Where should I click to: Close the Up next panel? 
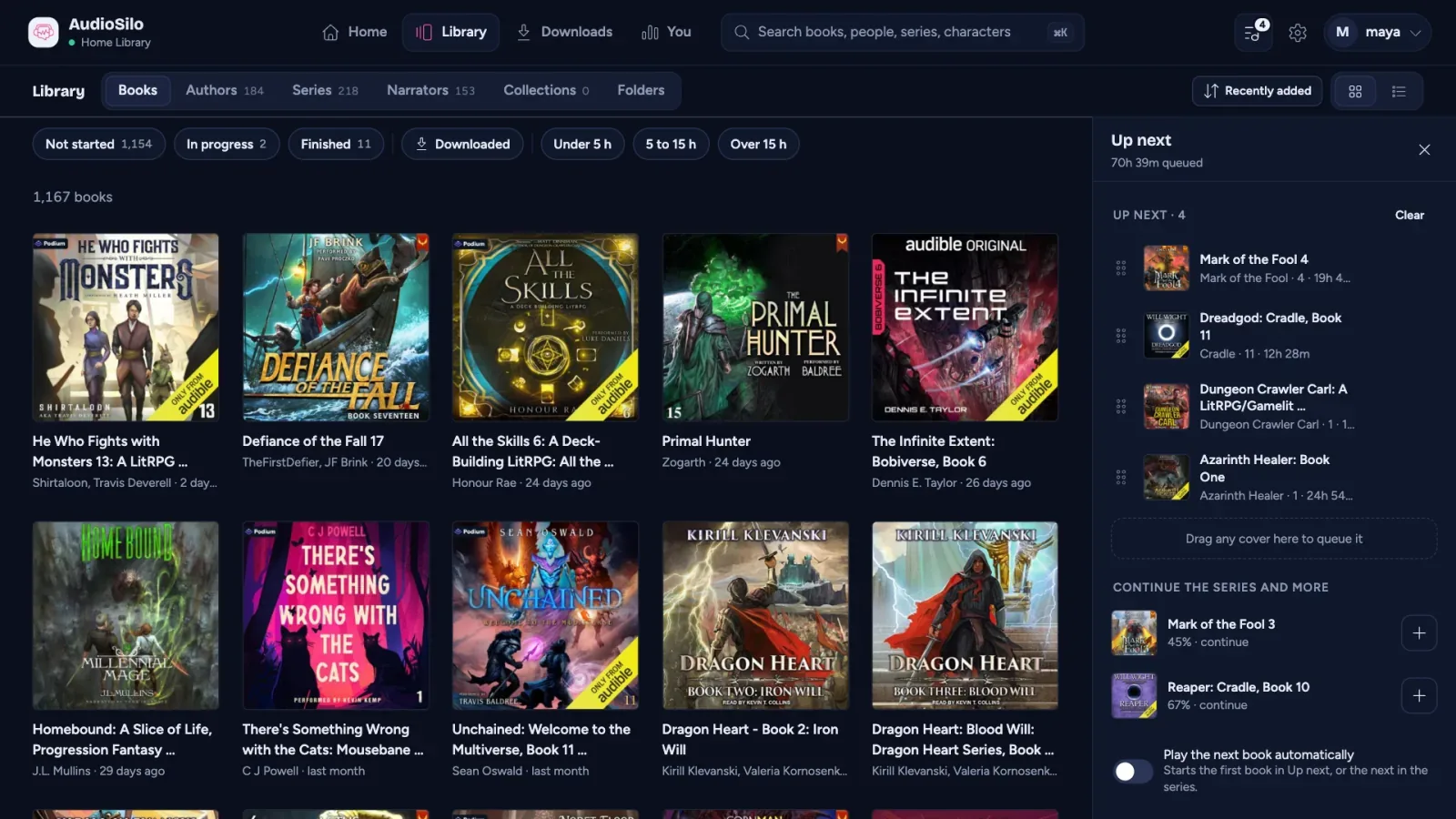point(1424,149)
